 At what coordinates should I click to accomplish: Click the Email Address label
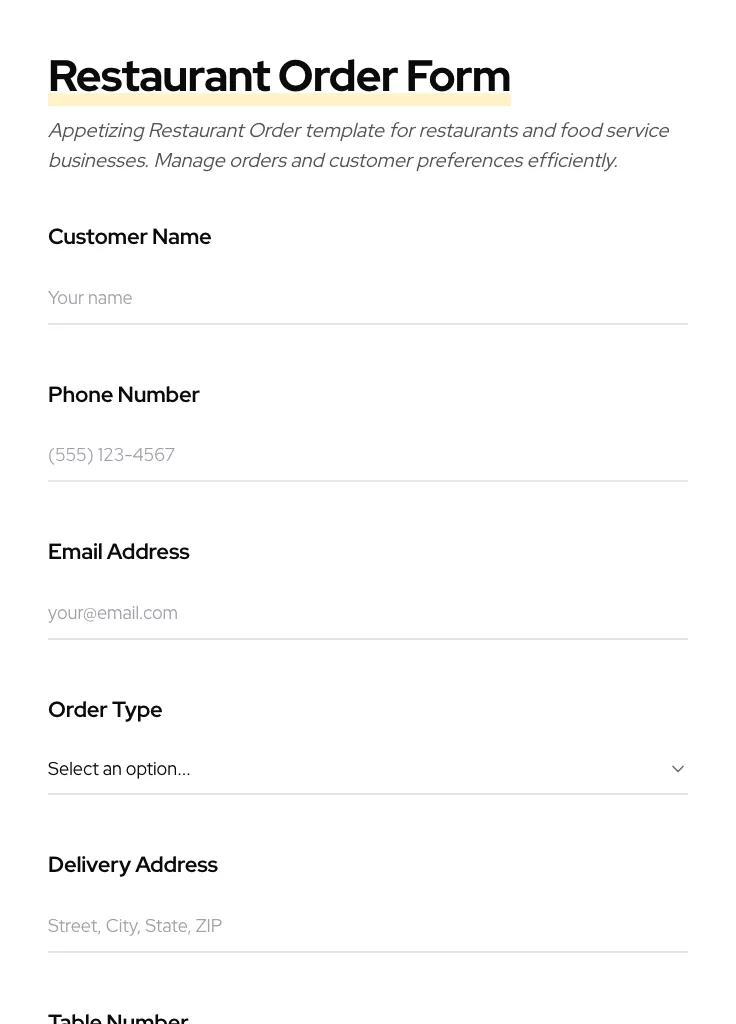118,552
